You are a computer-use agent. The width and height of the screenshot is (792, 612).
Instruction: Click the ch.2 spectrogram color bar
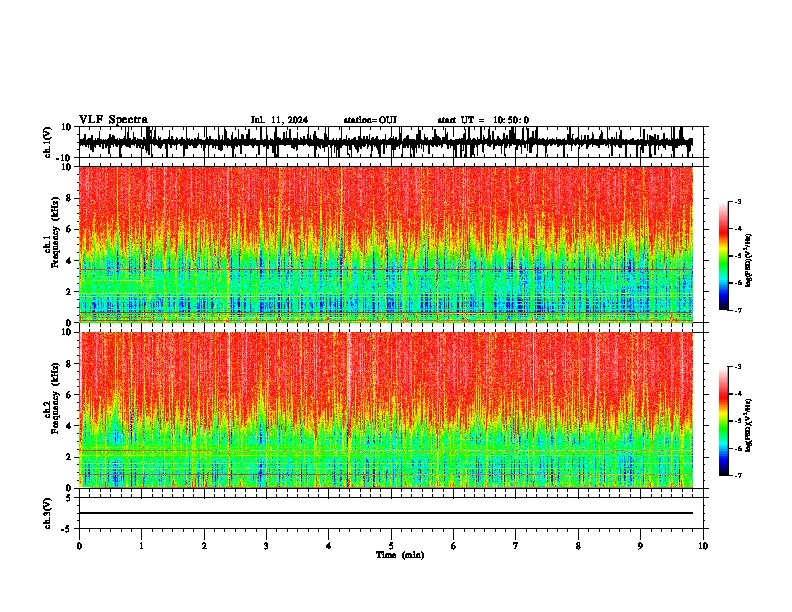(x=723, y=421)
